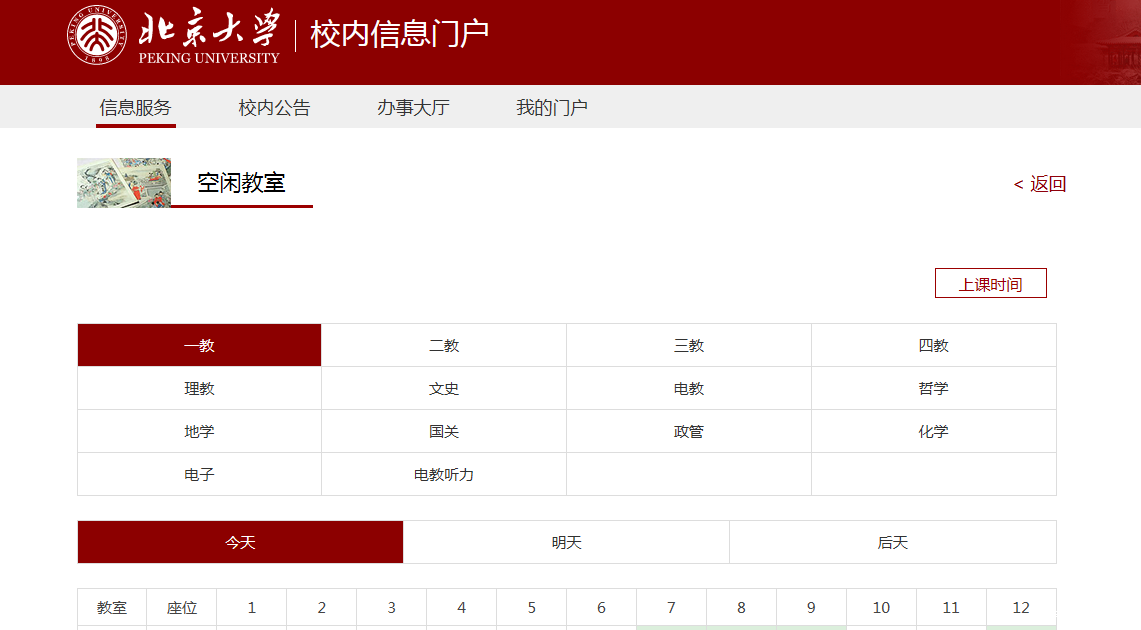
Task: Select 电教听力 building cell
Action: (x=444, y=474)
